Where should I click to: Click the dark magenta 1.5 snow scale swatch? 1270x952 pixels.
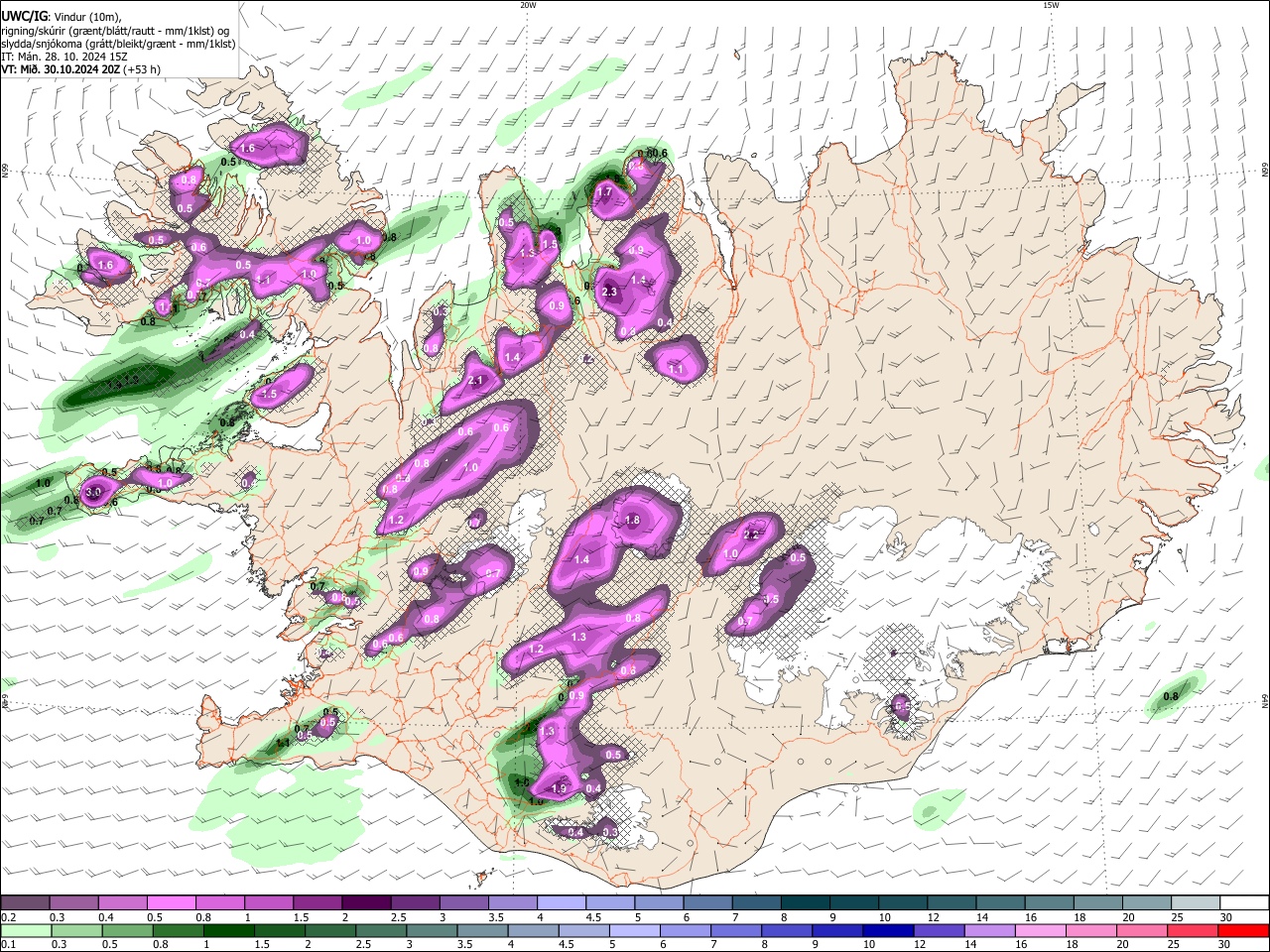coord(317,902)
